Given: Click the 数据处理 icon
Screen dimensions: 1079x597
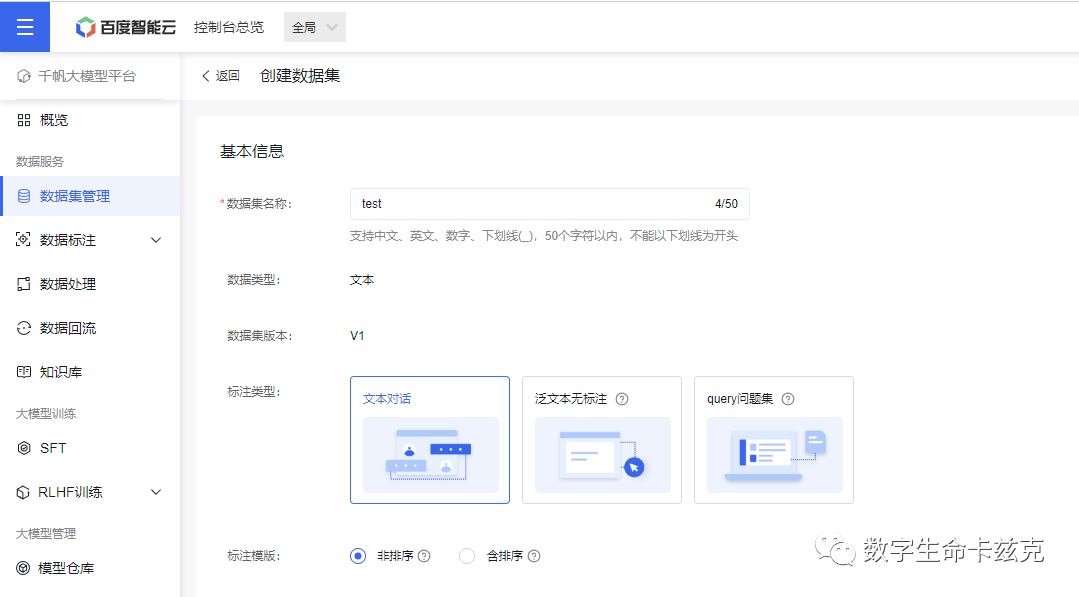Looking at the screenshot, I should pyautogui.click(x=24, y=284).
